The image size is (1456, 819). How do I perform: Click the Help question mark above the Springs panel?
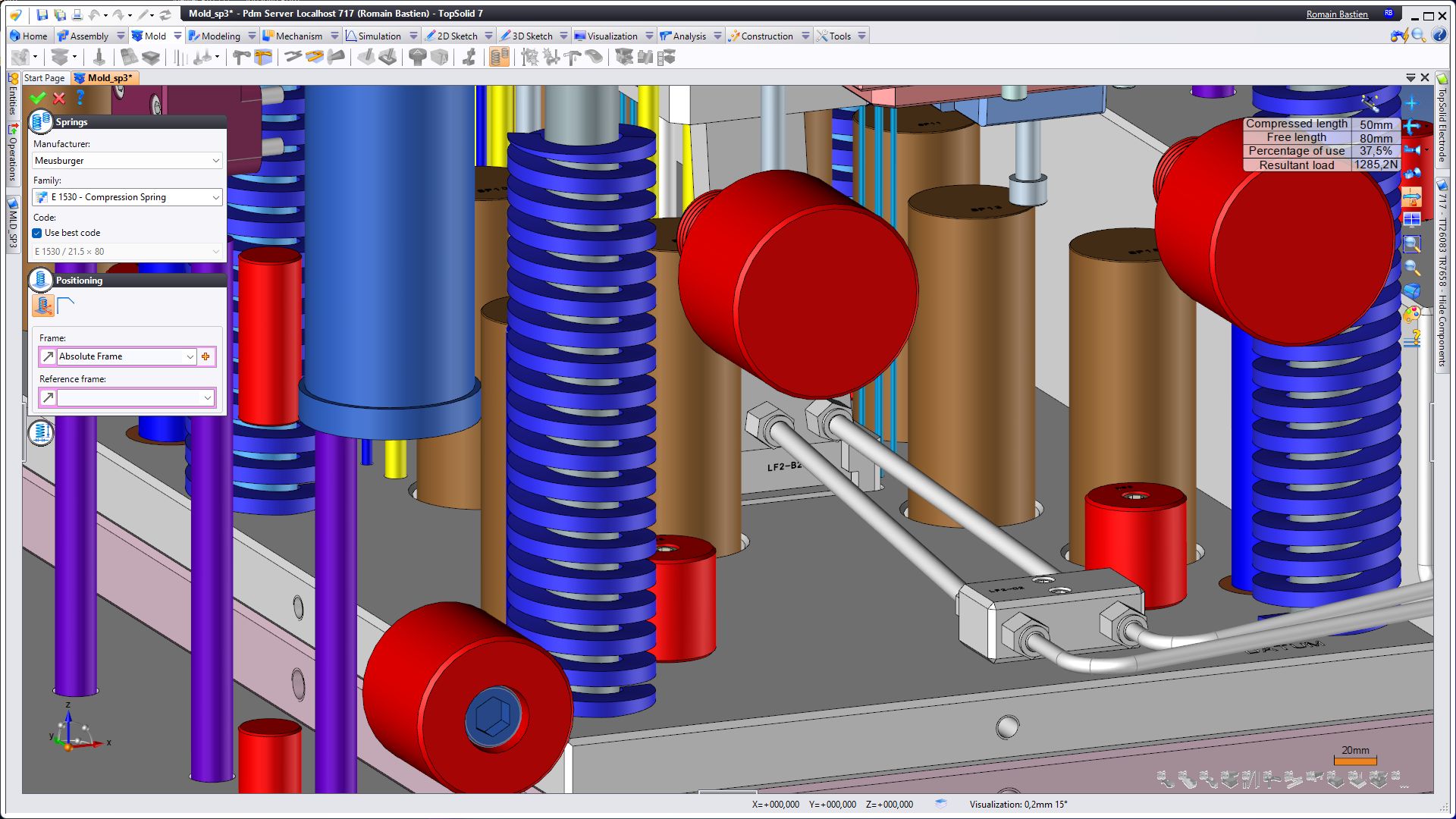click(x=80, y=99)
